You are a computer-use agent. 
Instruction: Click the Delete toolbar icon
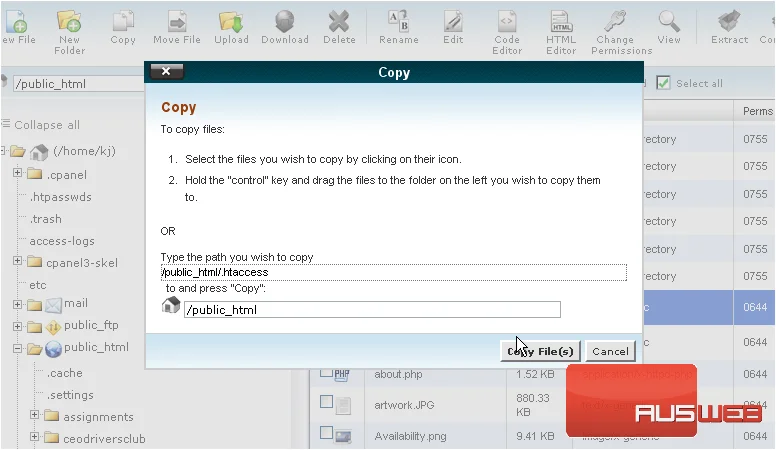coord(339,27)
